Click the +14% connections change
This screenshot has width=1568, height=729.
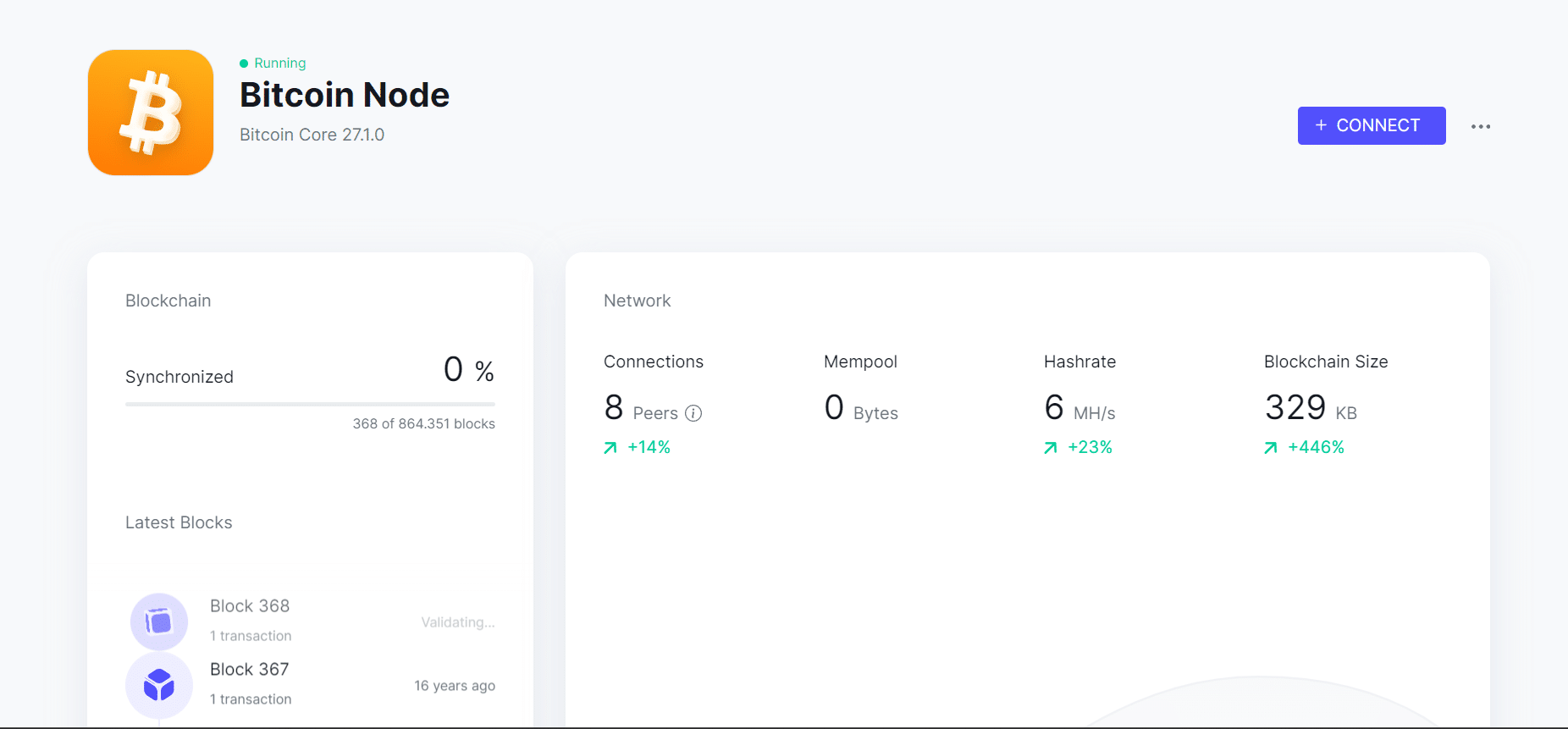point(649,447)
